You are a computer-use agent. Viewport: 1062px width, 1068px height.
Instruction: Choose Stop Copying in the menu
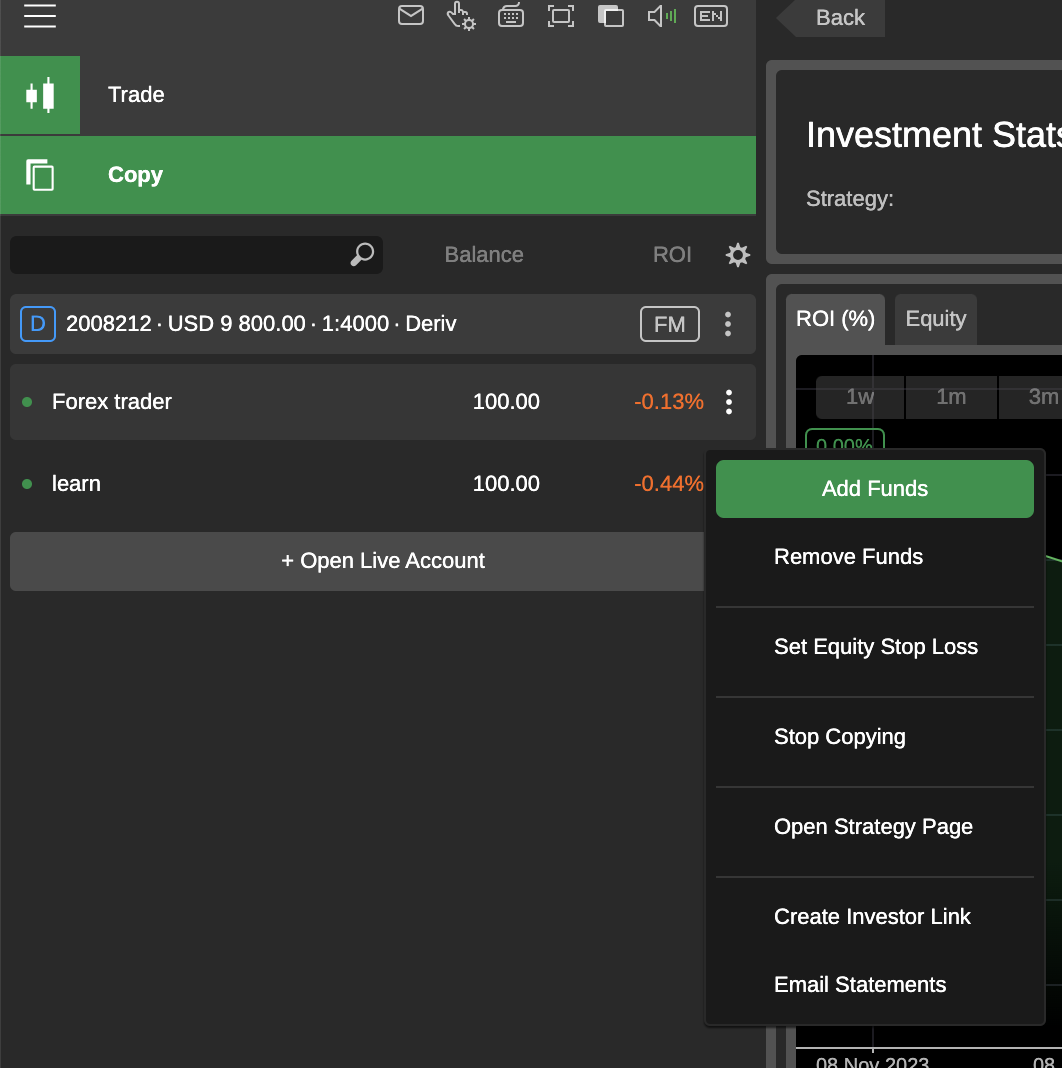pos(840,736)
